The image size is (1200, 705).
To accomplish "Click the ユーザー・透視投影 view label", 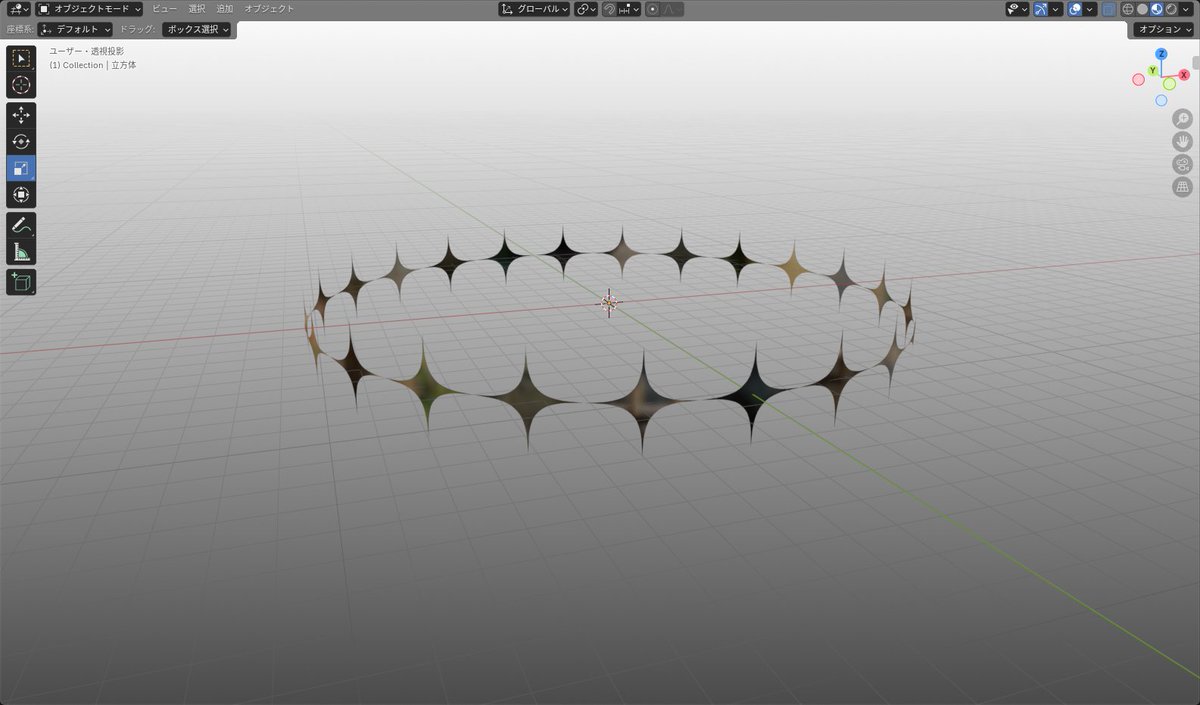I will click(x=87, y=50).
